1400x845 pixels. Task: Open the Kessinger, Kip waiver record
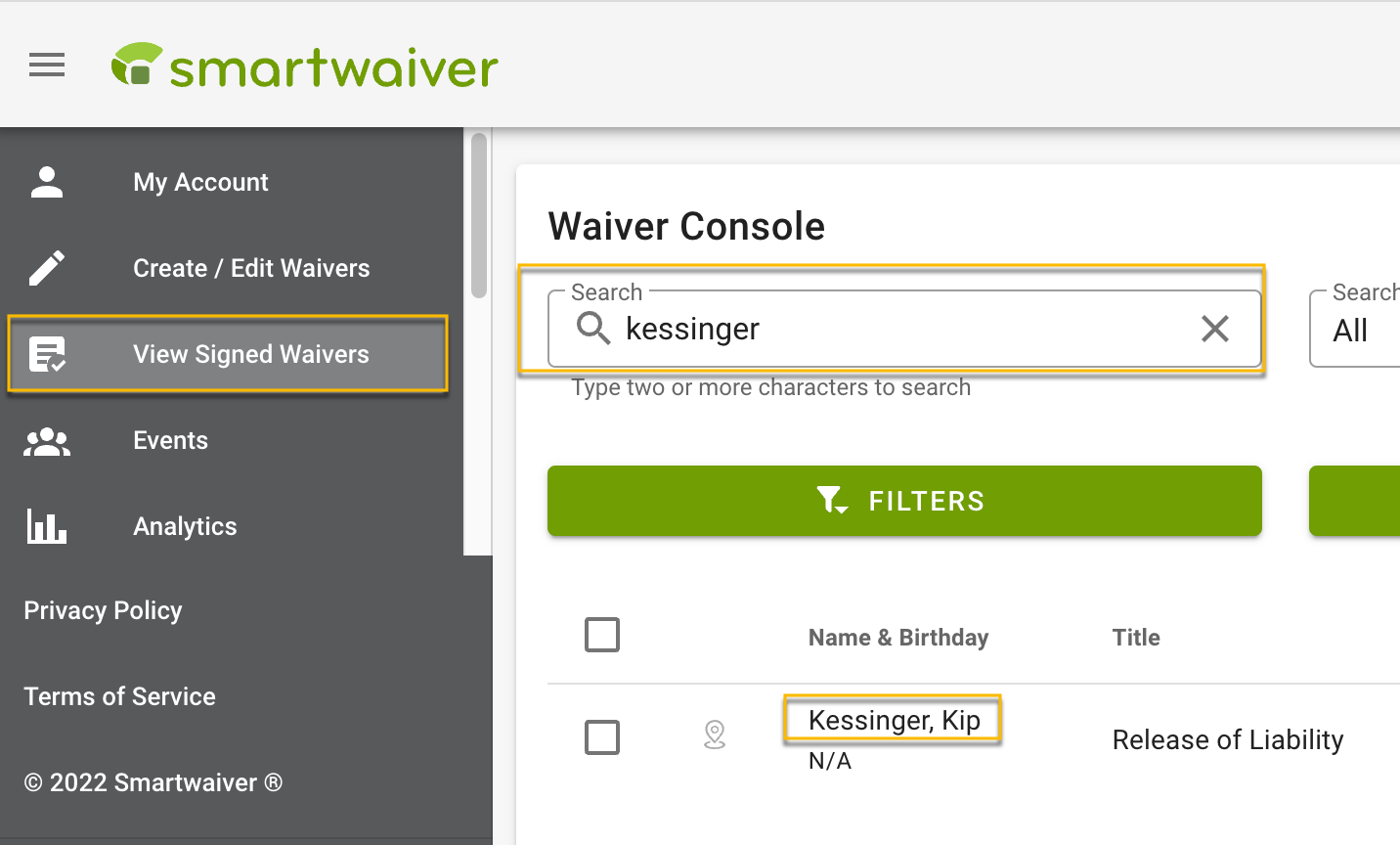point(894,721)
